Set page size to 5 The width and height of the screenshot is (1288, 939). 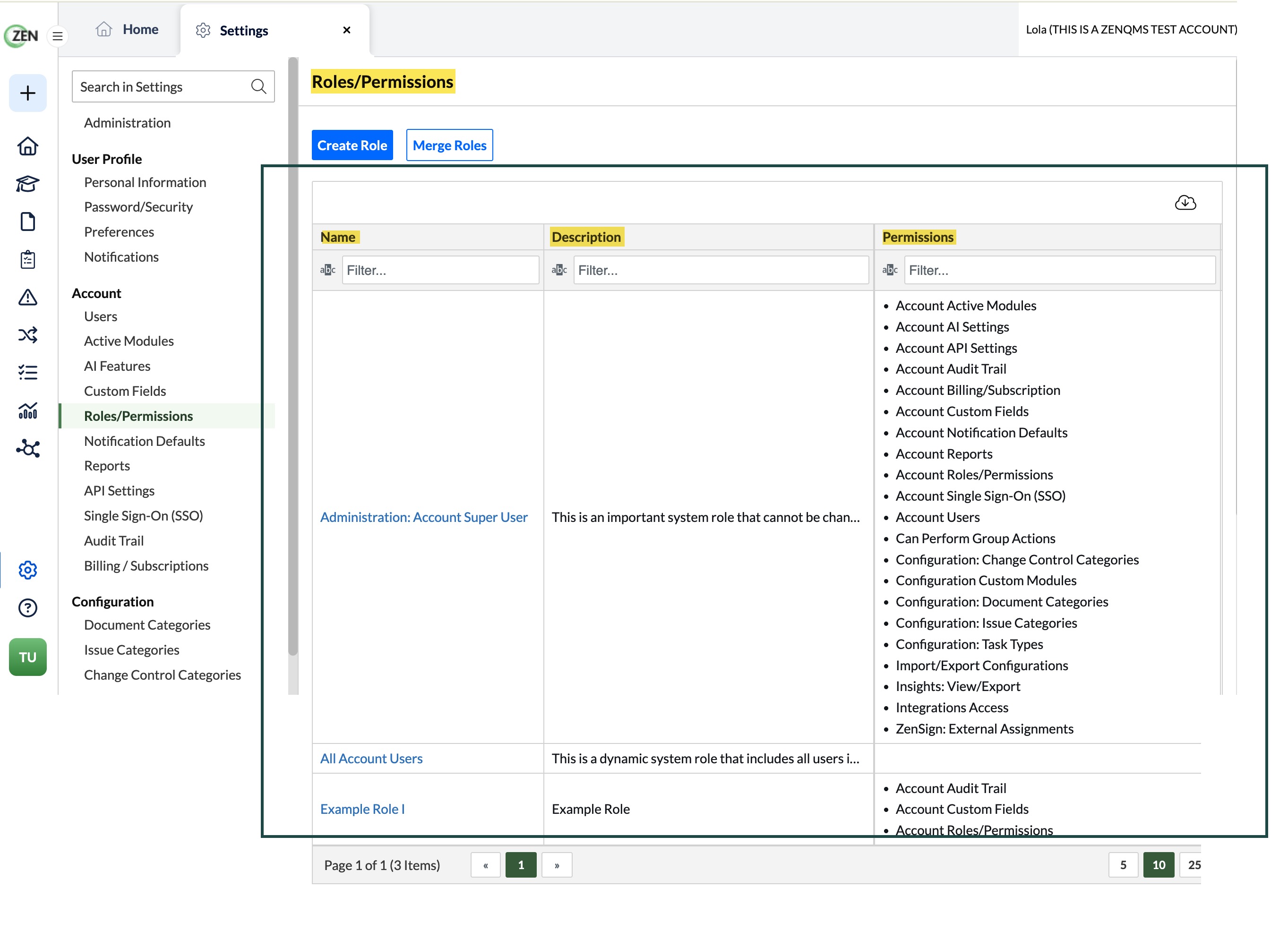click(1123, 866)
